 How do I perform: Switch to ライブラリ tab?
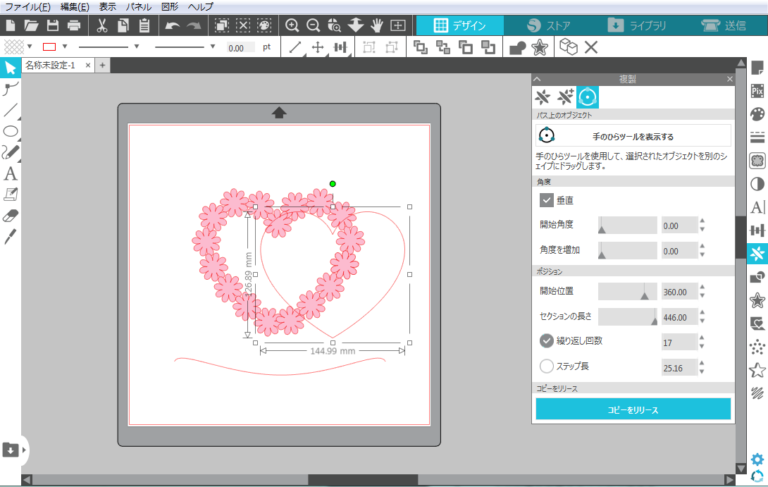point(637,25)
